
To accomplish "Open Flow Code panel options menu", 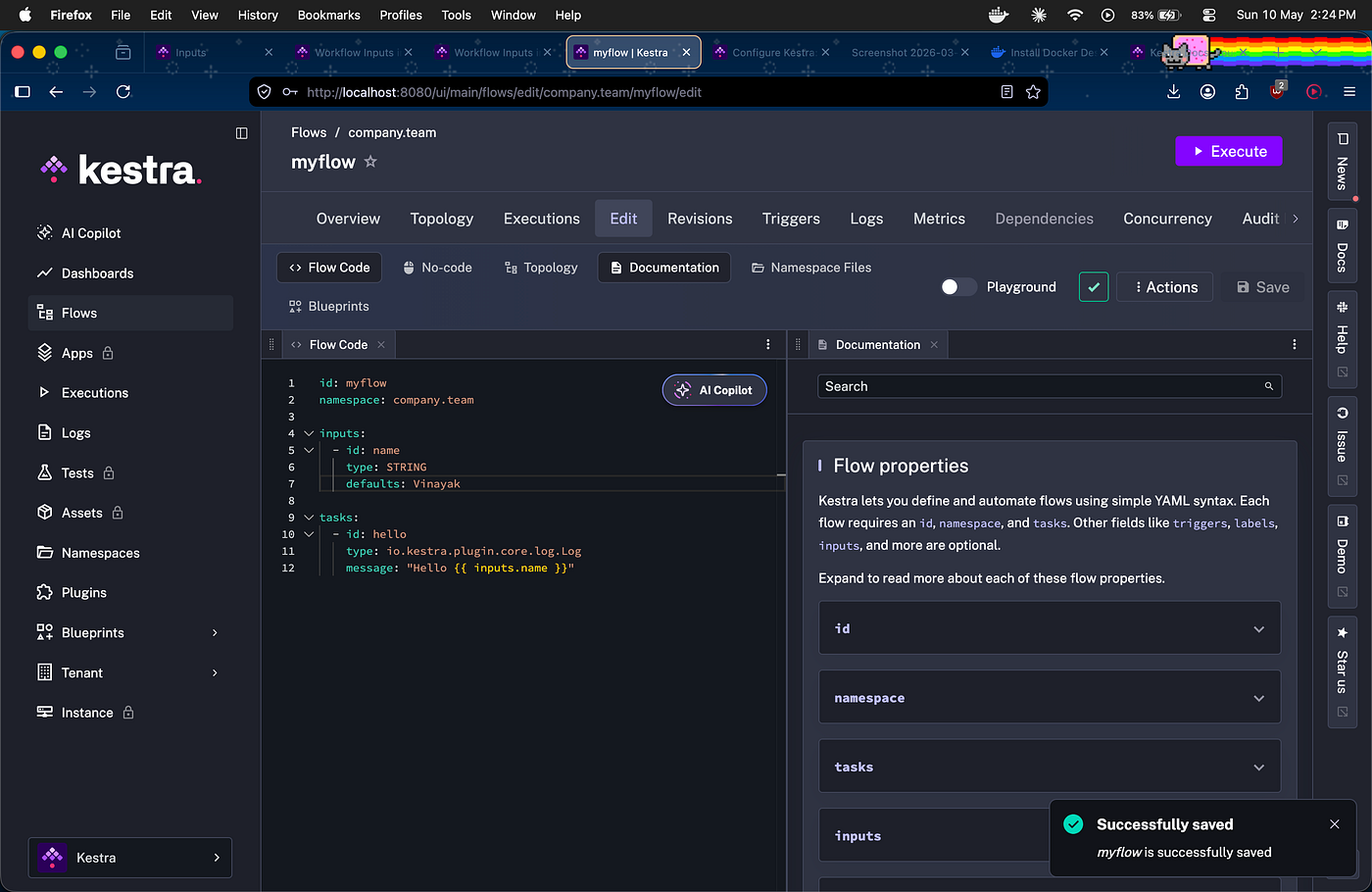I will (x=768, y=345).
